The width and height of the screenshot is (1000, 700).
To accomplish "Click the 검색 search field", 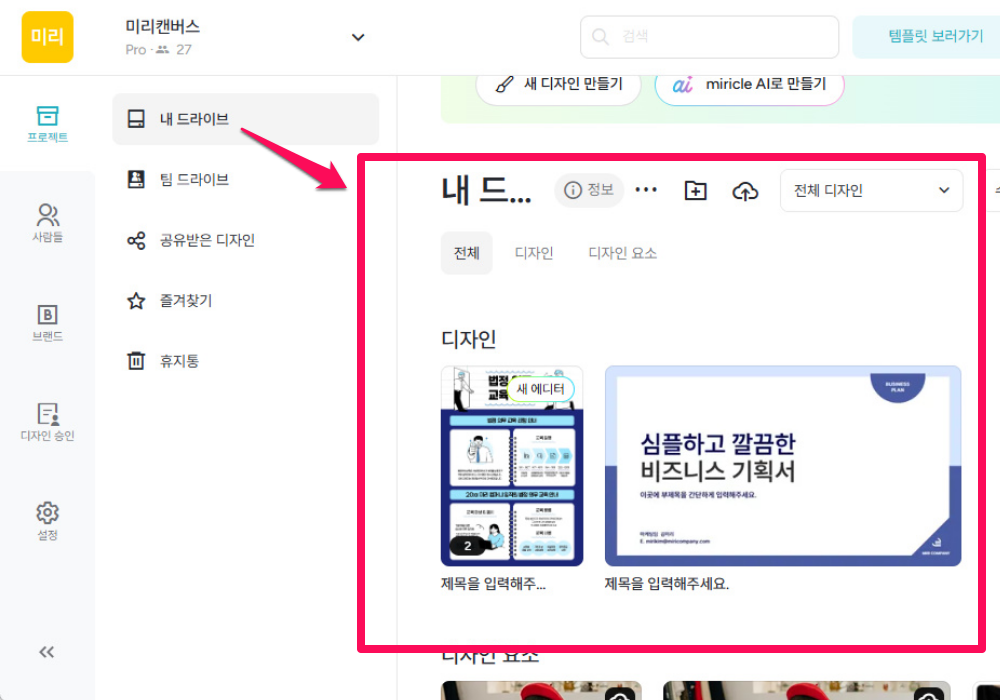I will pos(709,37).
